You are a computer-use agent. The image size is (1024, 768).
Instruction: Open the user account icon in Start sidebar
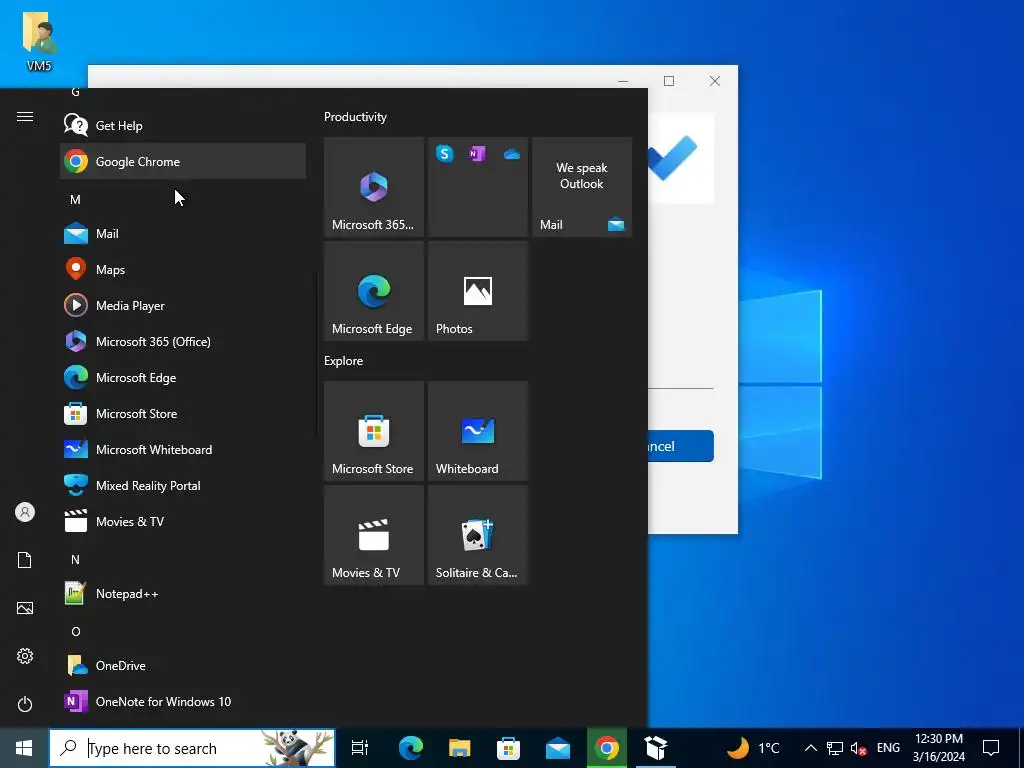25,512
